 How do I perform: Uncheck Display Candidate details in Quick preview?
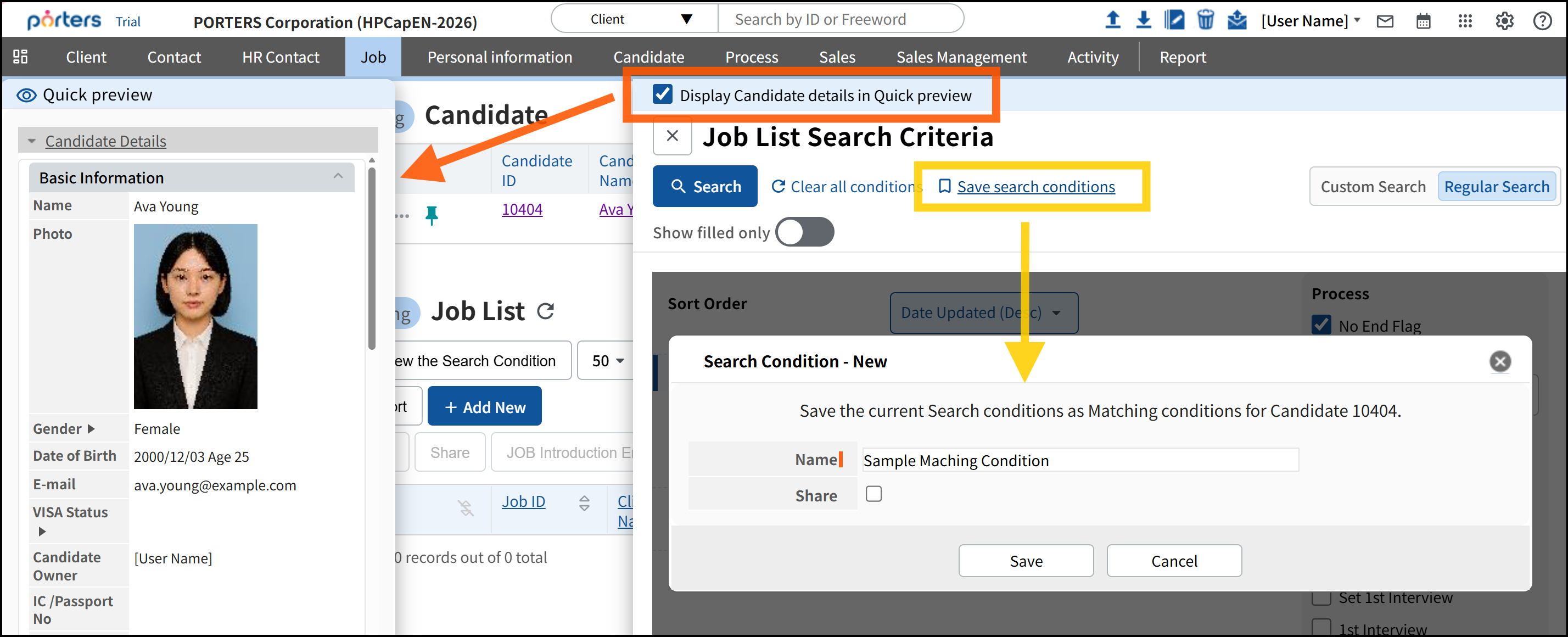click(x=662, y=94)
